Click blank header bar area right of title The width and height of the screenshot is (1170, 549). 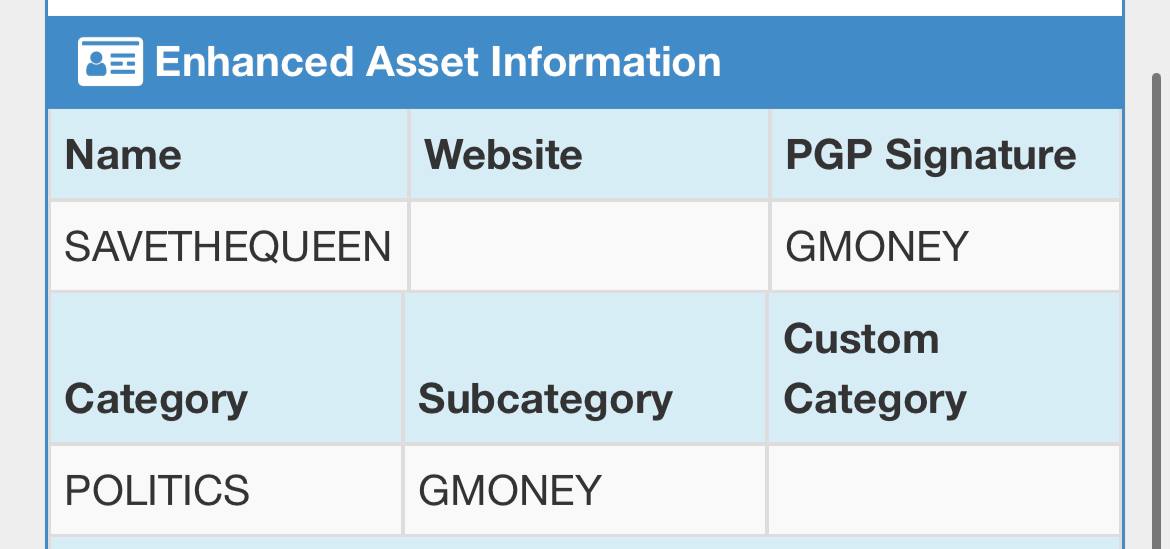[x=922, y=61]
